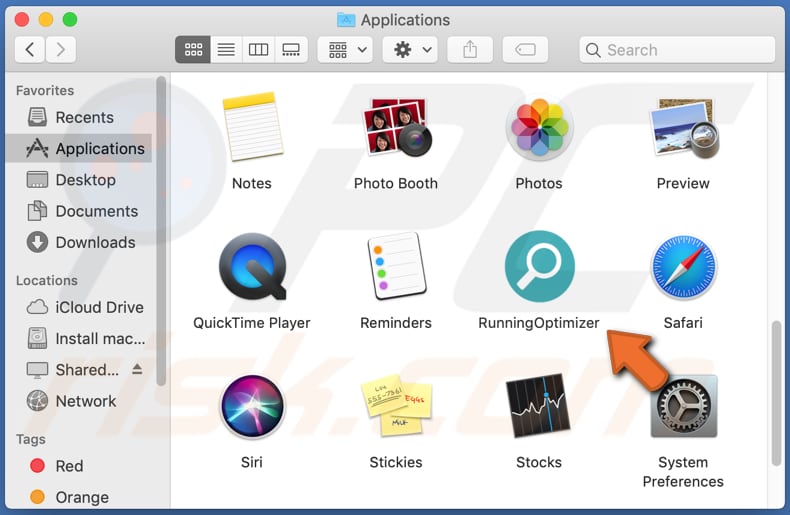The height and width of the screenshot is (515, 790).
Task: Open the Stickies app
Action: [x=396, y=408]
